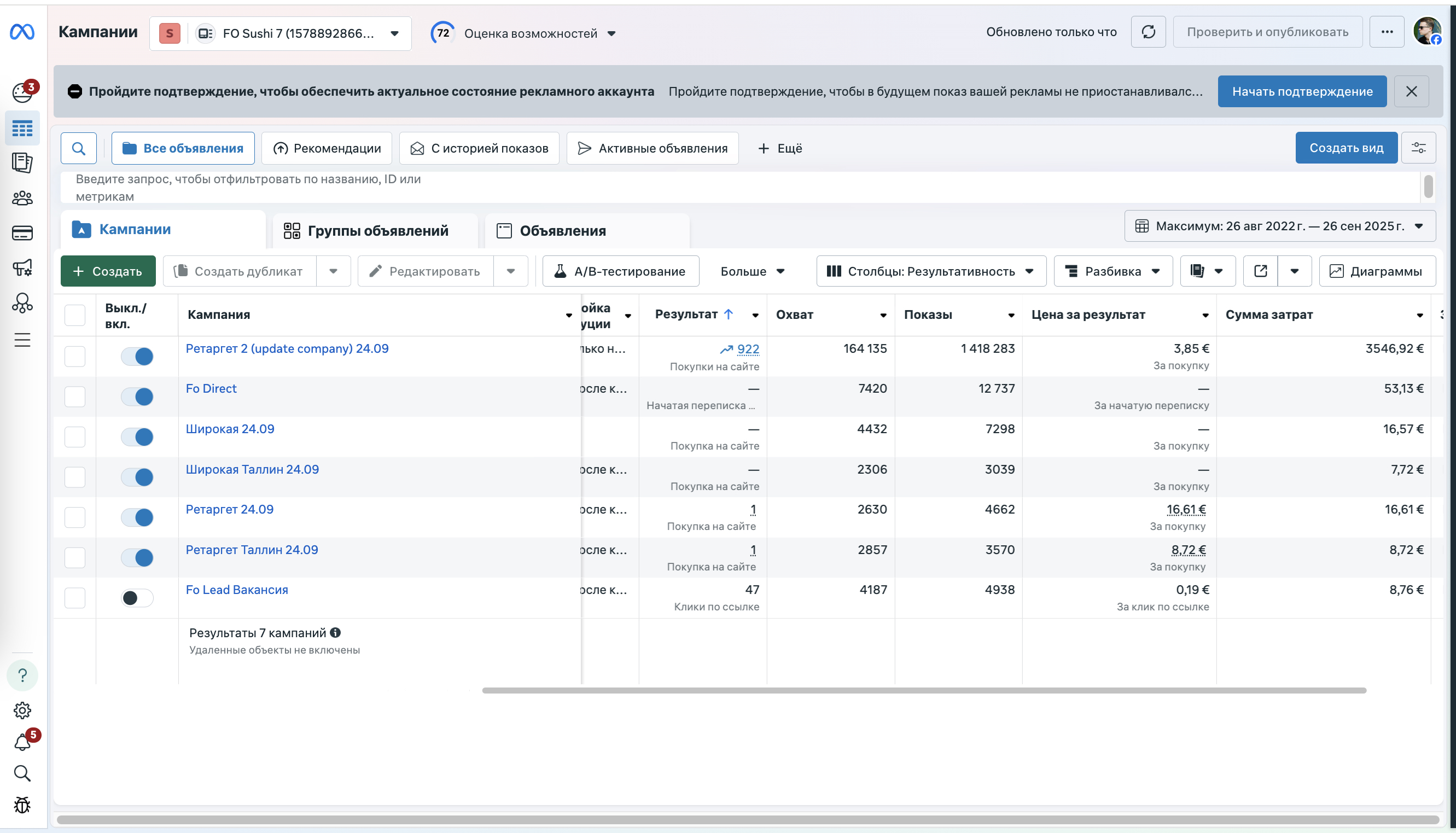Open notifications bell in the sidebar
The height and width of the screenshot is (833, 1456).
(x=22, y=742)
